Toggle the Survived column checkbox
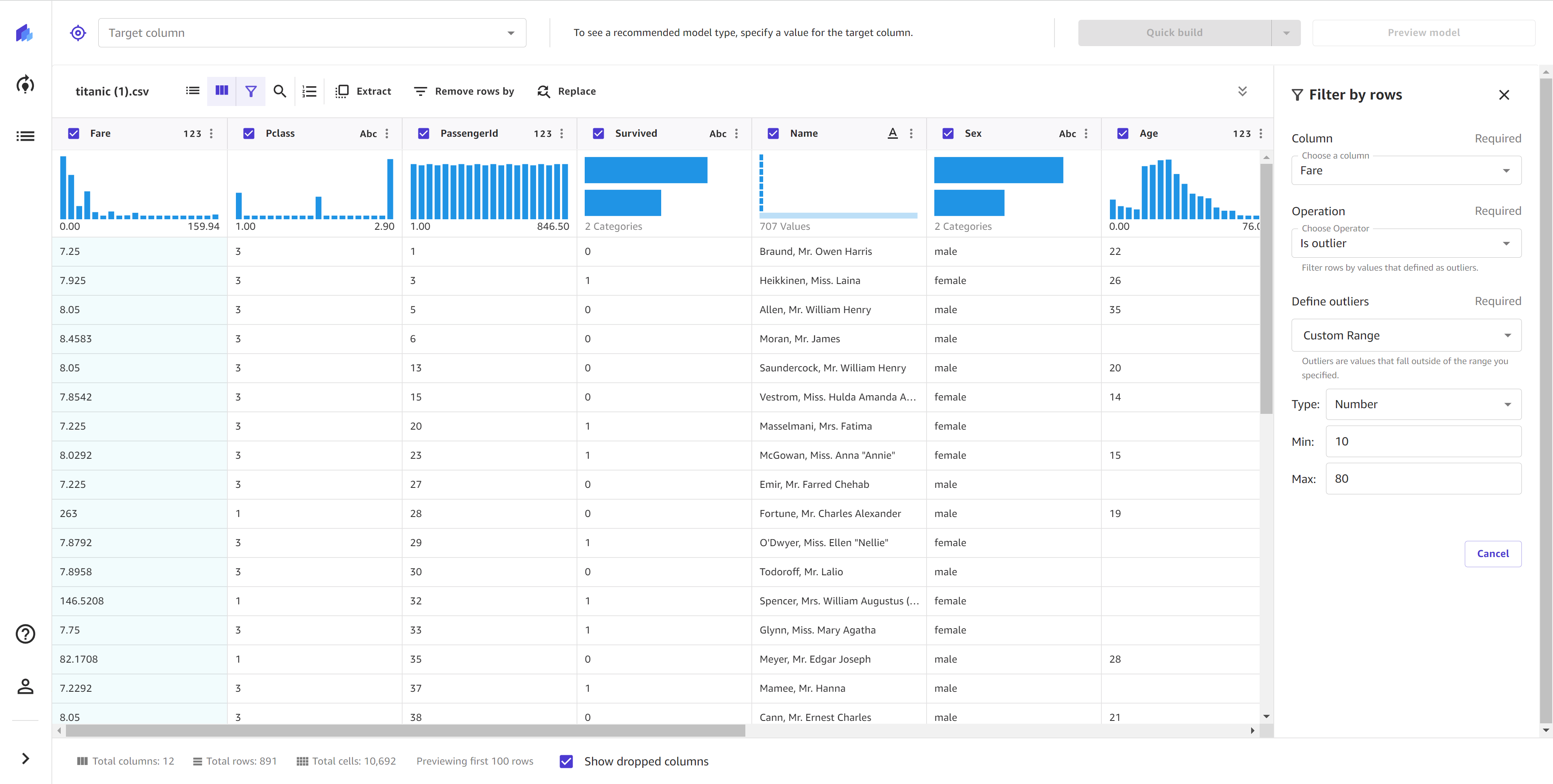 click(x=598, y=133)
